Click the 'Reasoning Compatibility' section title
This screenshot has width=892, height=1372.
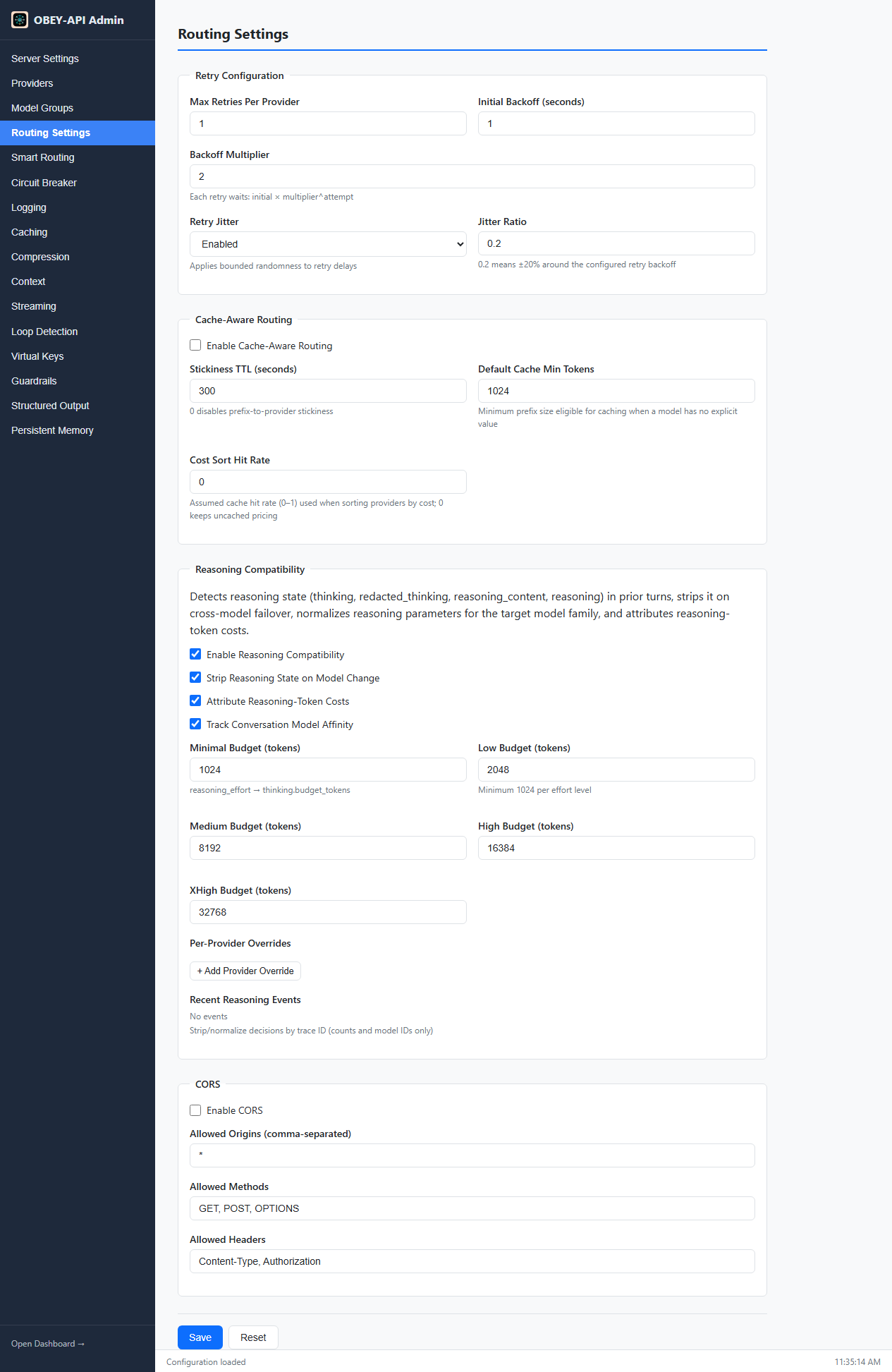(x=250, y=569)
